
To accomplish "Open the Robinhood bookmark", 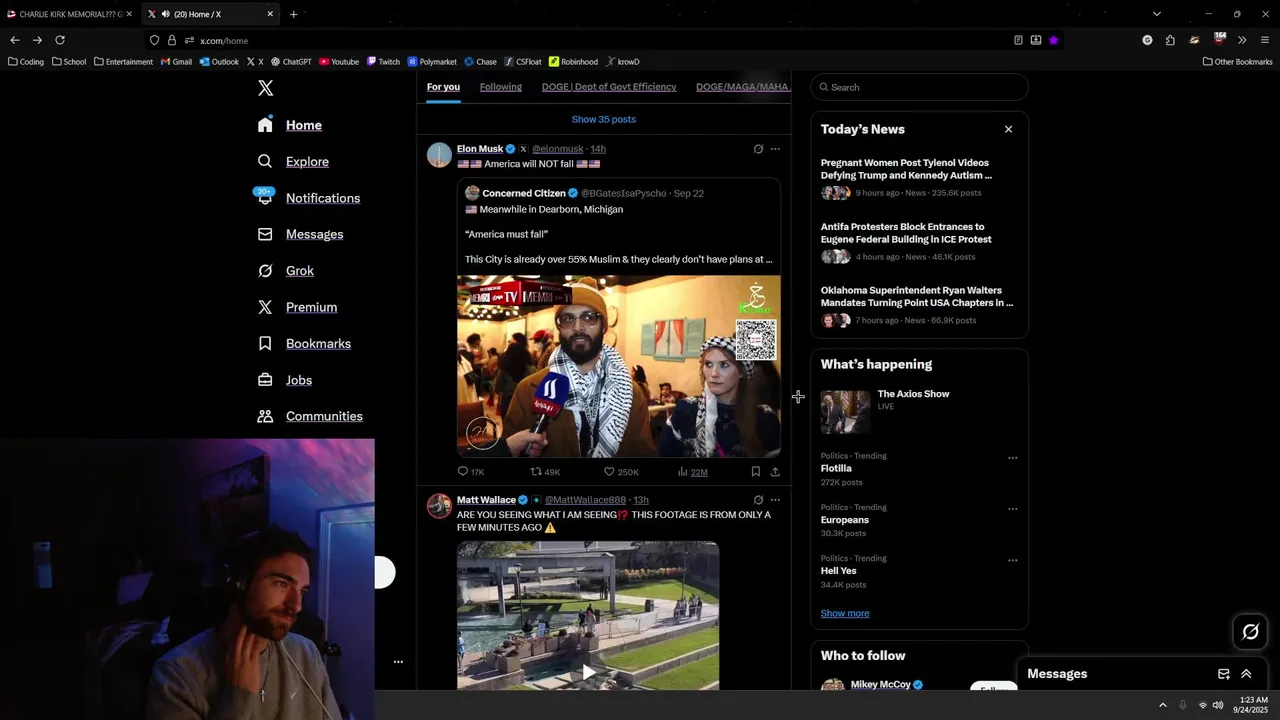I will pyautogui.click(x=573, y=62).
